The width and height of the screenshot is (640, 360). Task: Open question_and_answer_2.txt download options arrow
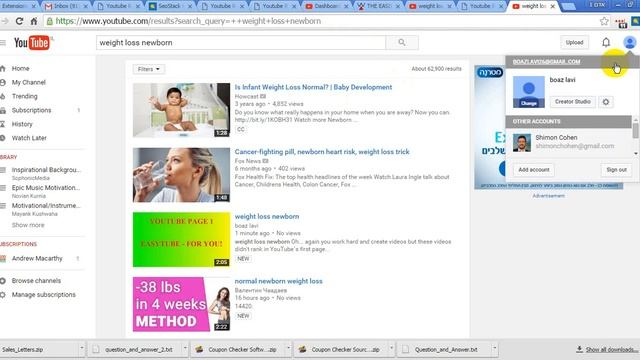[185, 349]
